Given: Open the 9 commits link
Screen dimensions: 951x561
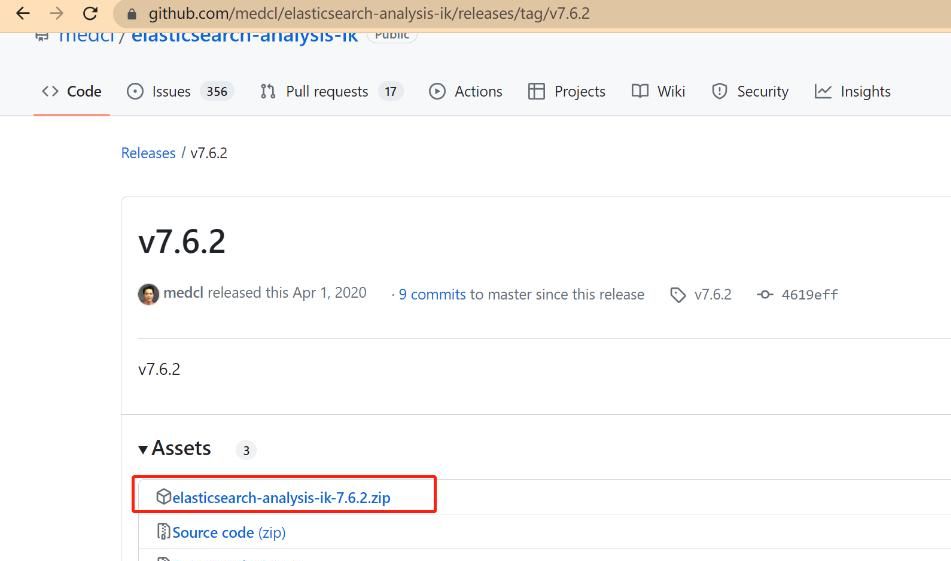Looking at the screenshot, I should pyautogui.click(x=432, y=294).
